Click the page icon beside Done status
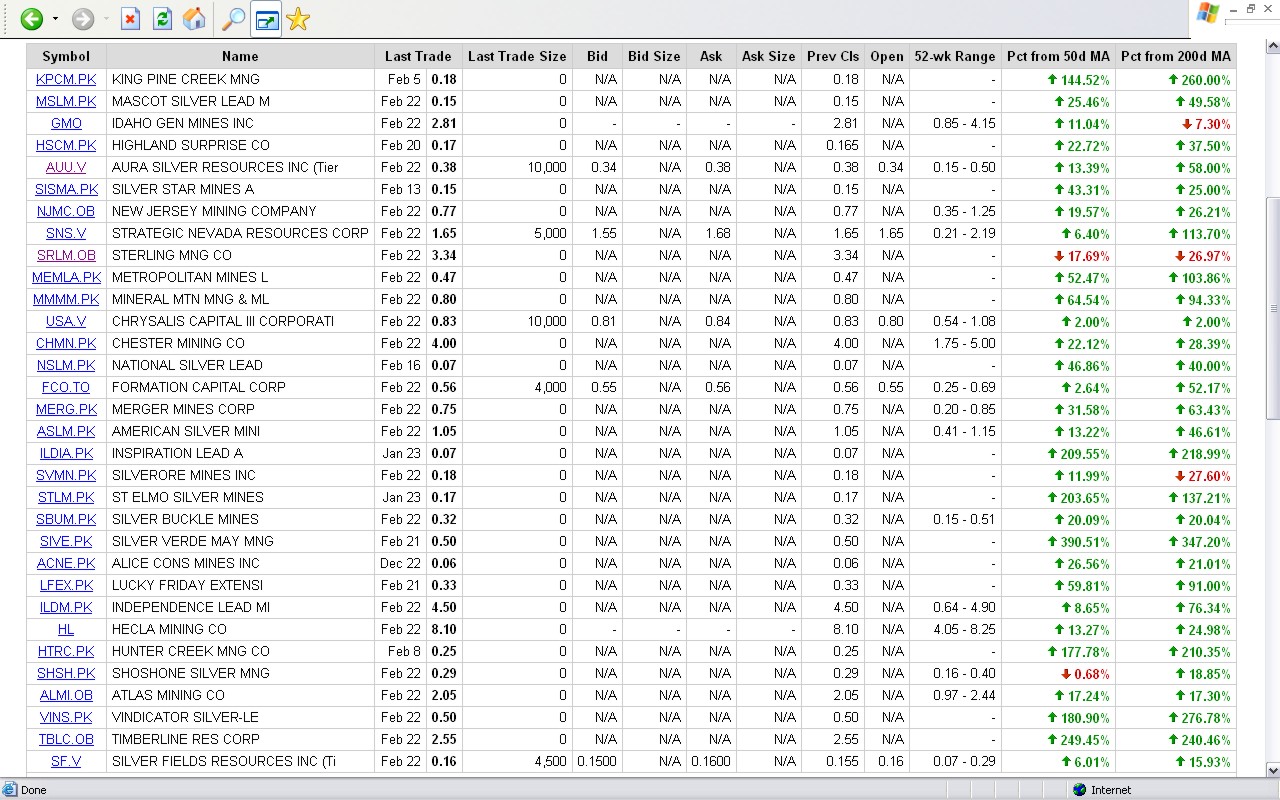 pos(9,790)
